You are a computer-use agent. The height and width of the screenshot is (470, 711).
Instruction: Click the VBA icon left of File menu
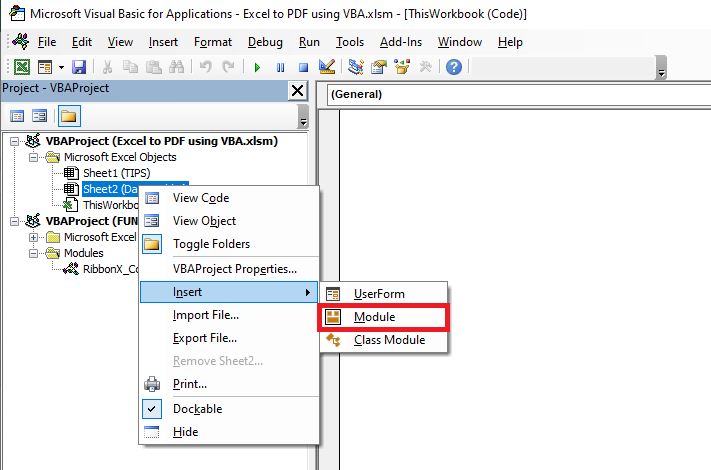click(x=21, y=42)
